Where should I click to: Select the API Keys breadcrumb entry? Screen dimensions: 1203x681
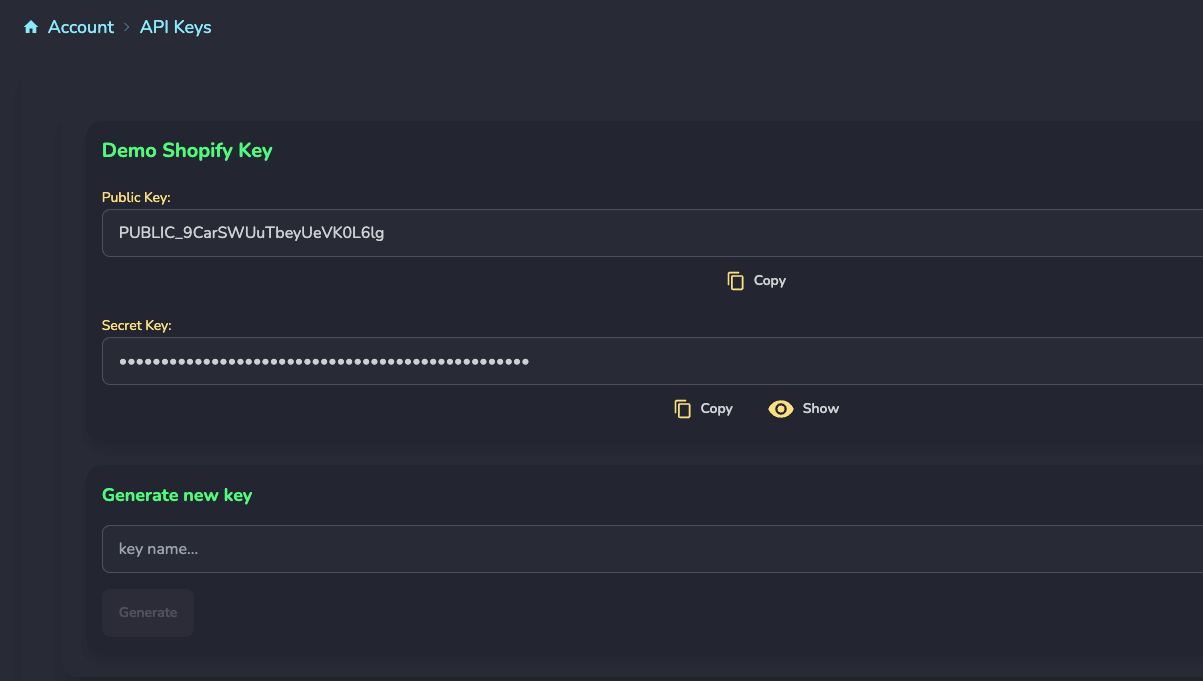[175, 26]
